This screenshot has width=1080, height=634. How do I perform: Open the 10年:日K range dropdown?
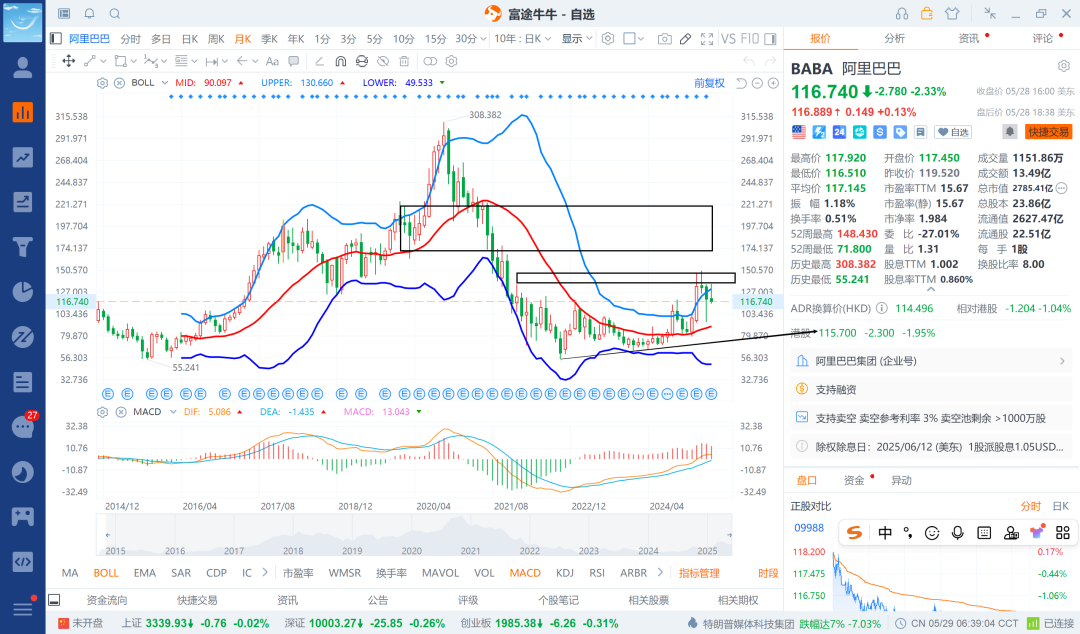click(x=523, y=39)
